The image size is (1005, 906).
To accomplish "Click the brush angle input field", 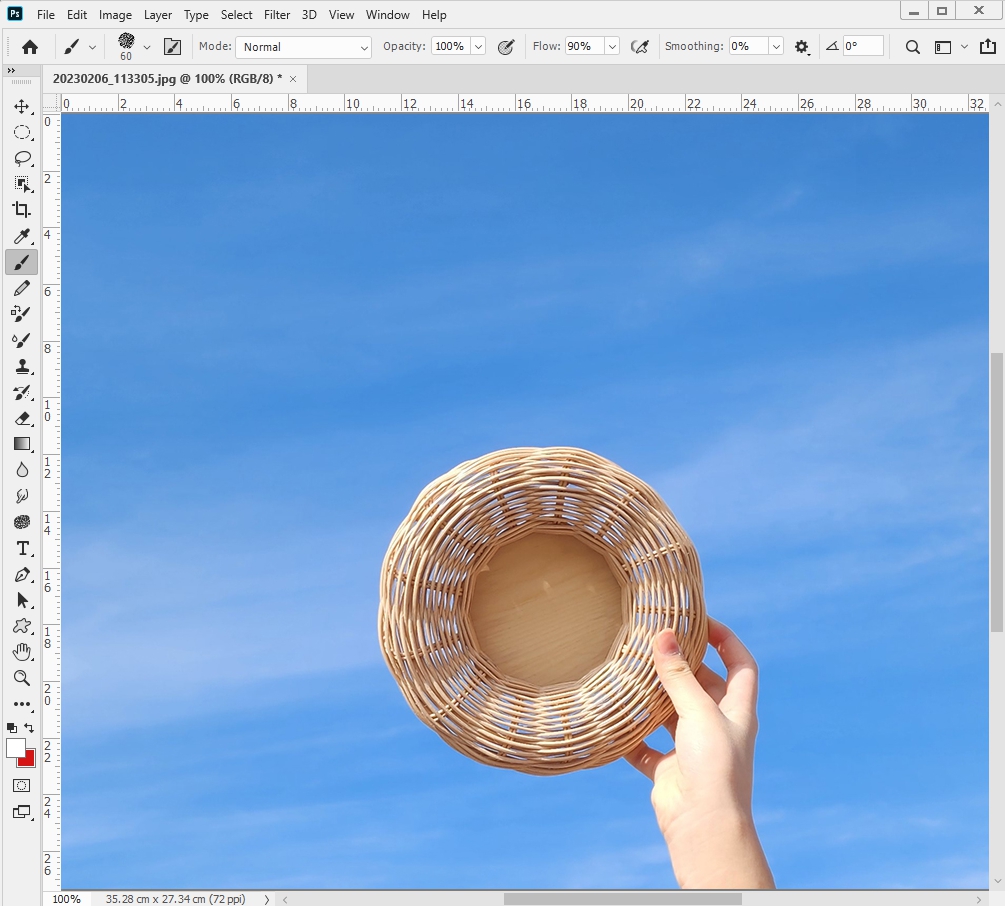I will click(863, 46).
